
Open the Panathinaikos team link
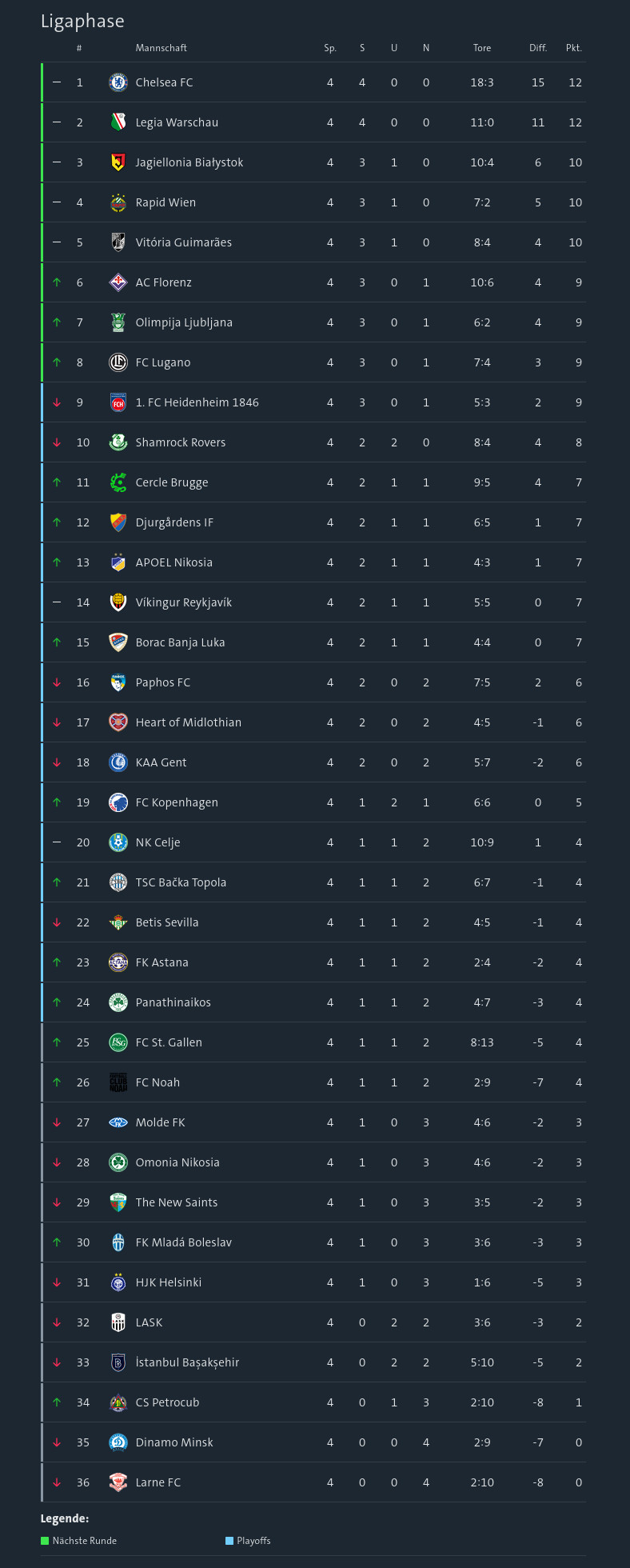tap(173, 1002)
